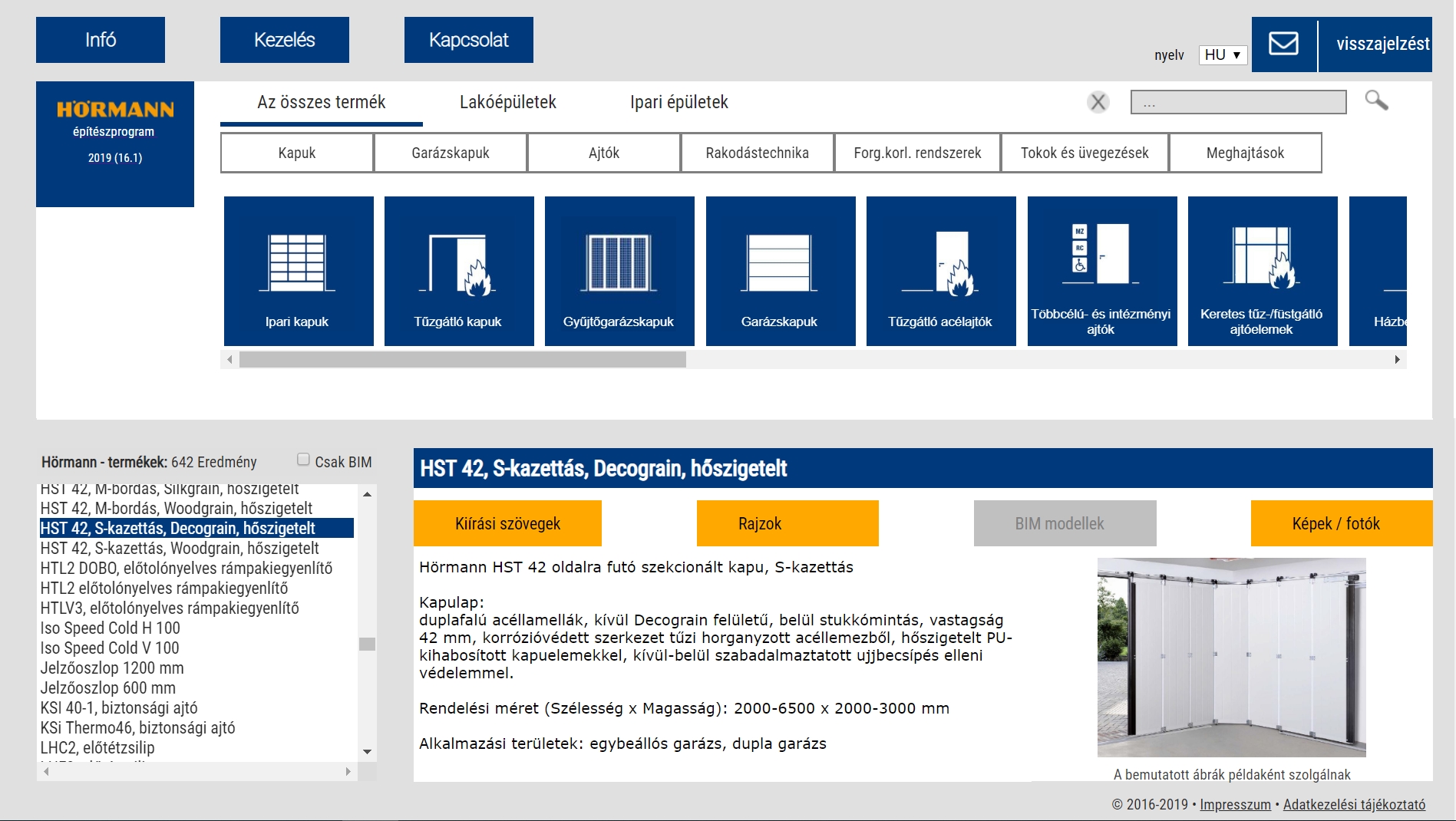Open Keretes tűz-/füstgátló ajtóelemek tile

(x=1263, y=271)
